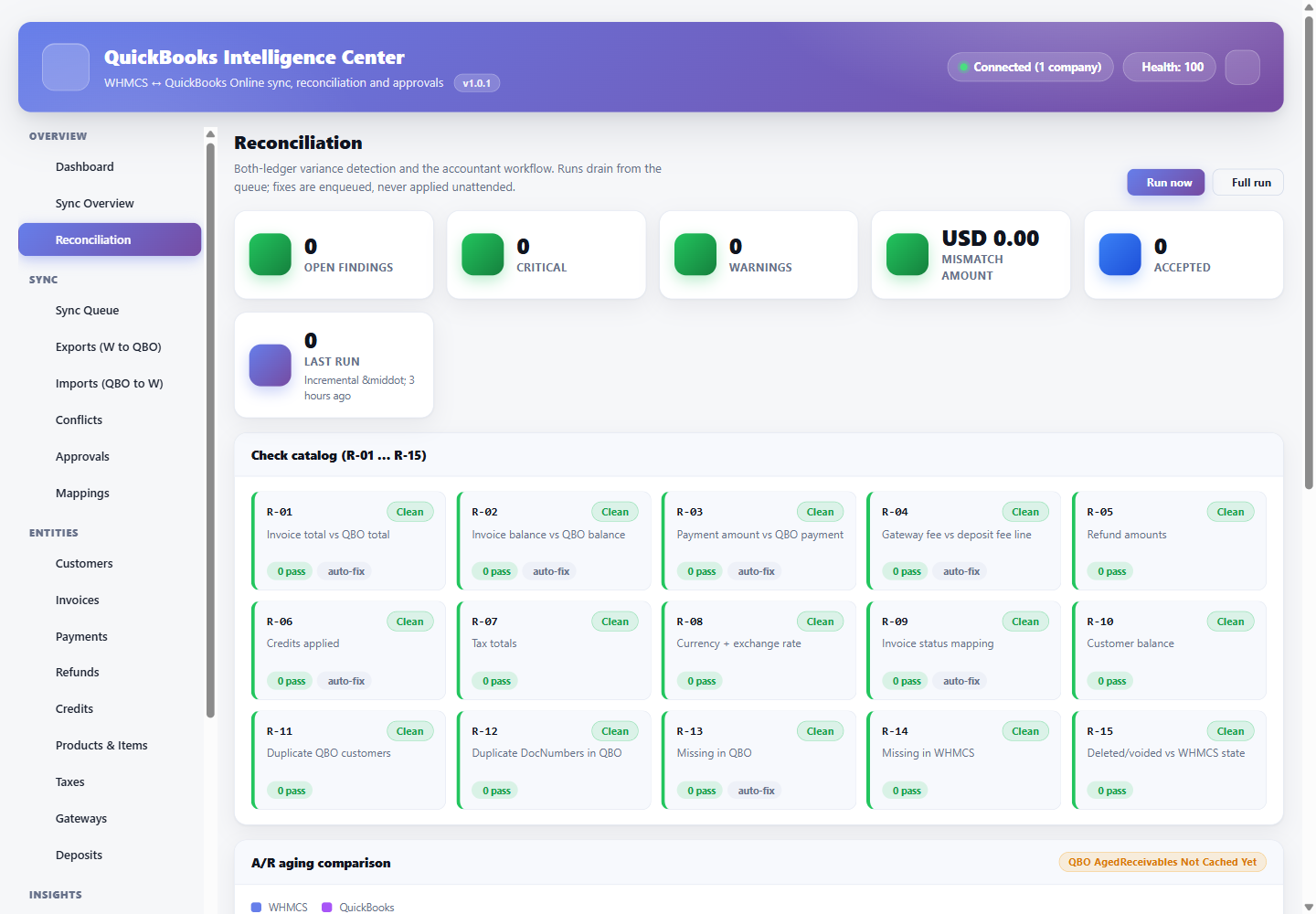Click Health: 100 badge
The height and width of the screenshot is (914, 1316).
coord(1170,67)
